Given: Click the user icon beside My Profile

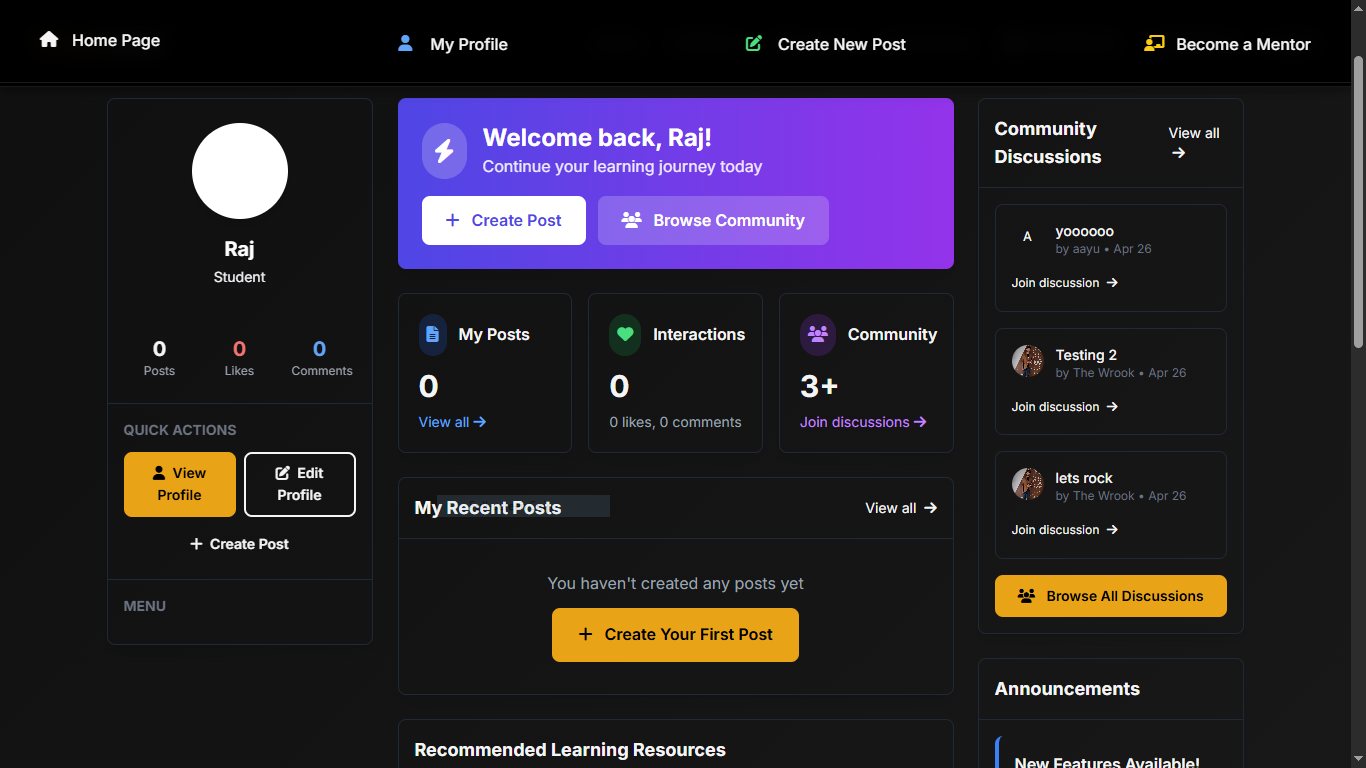Looking at the screenshot, I should coord(405,44).
